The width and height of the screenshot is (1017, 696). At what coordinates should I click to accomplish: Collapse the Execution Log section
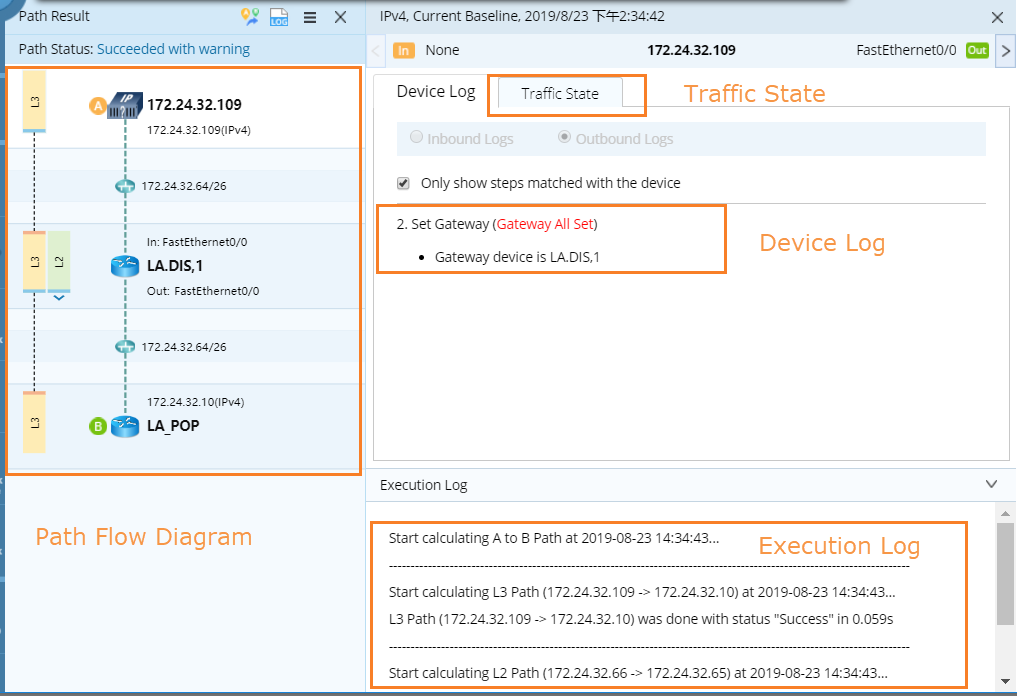[991, 484]
